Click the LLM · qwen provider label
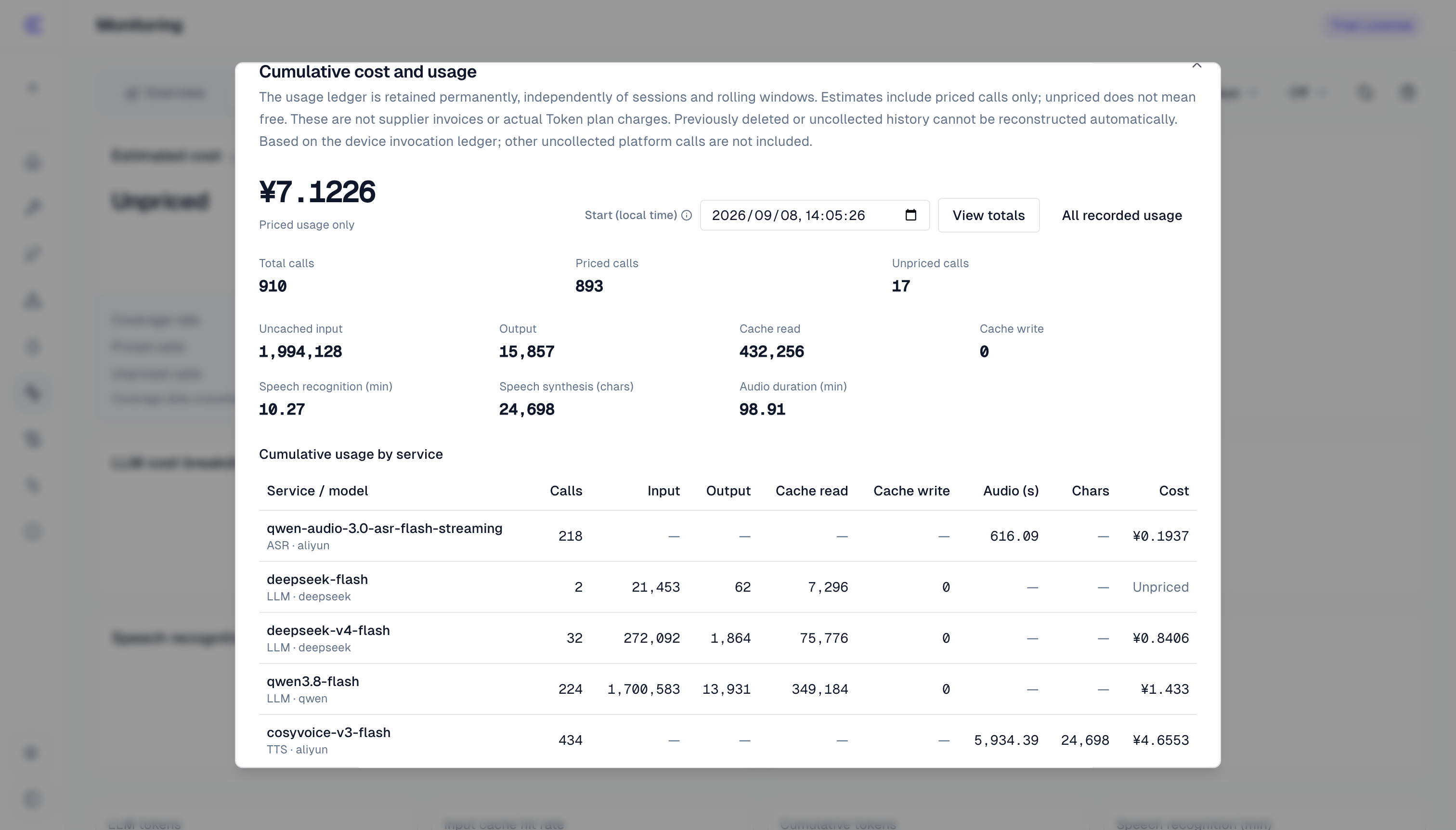1456x830 pixels. coord(297,699)
